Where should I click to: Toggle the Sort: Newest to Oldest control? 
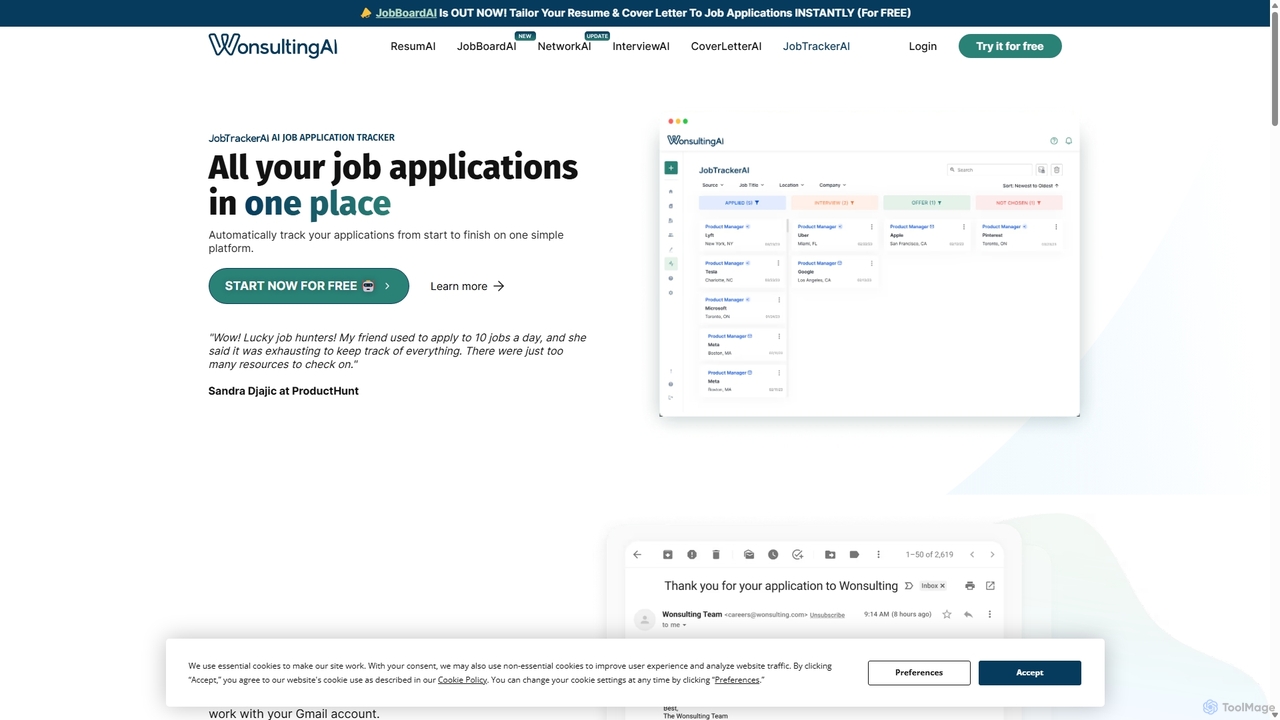pyautogui.click(x=1030, y=185)
